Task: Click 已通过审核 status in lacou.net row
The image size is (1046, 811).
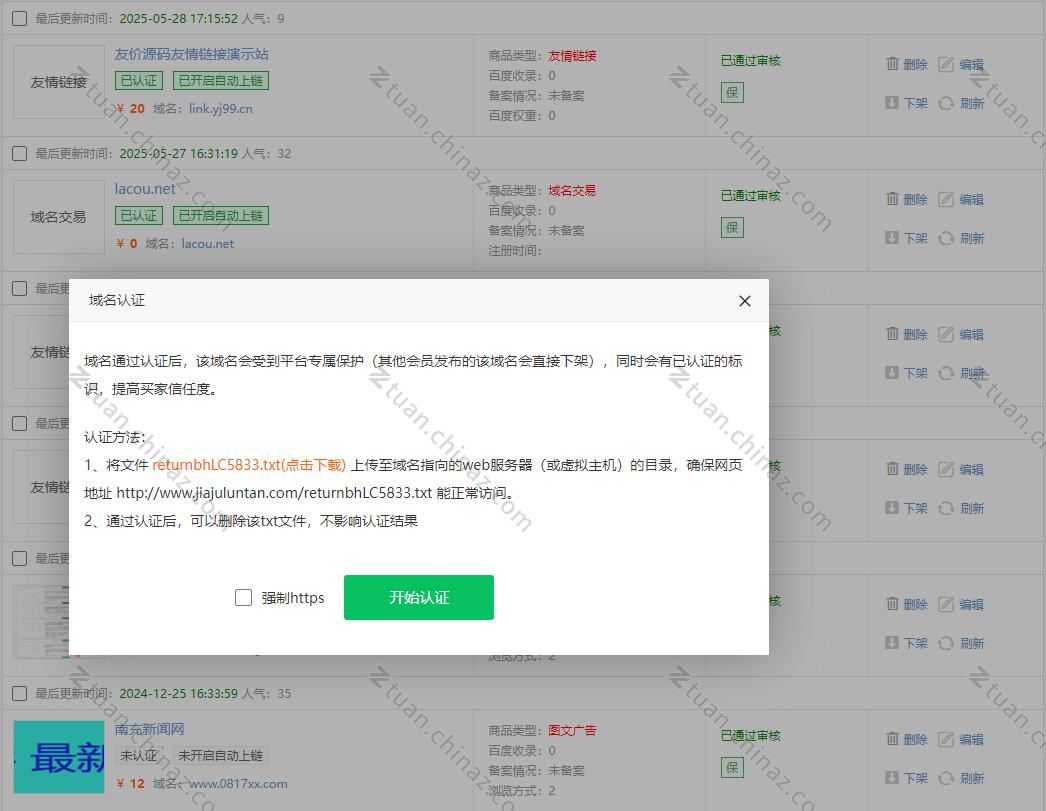Action: click(750, 195)
